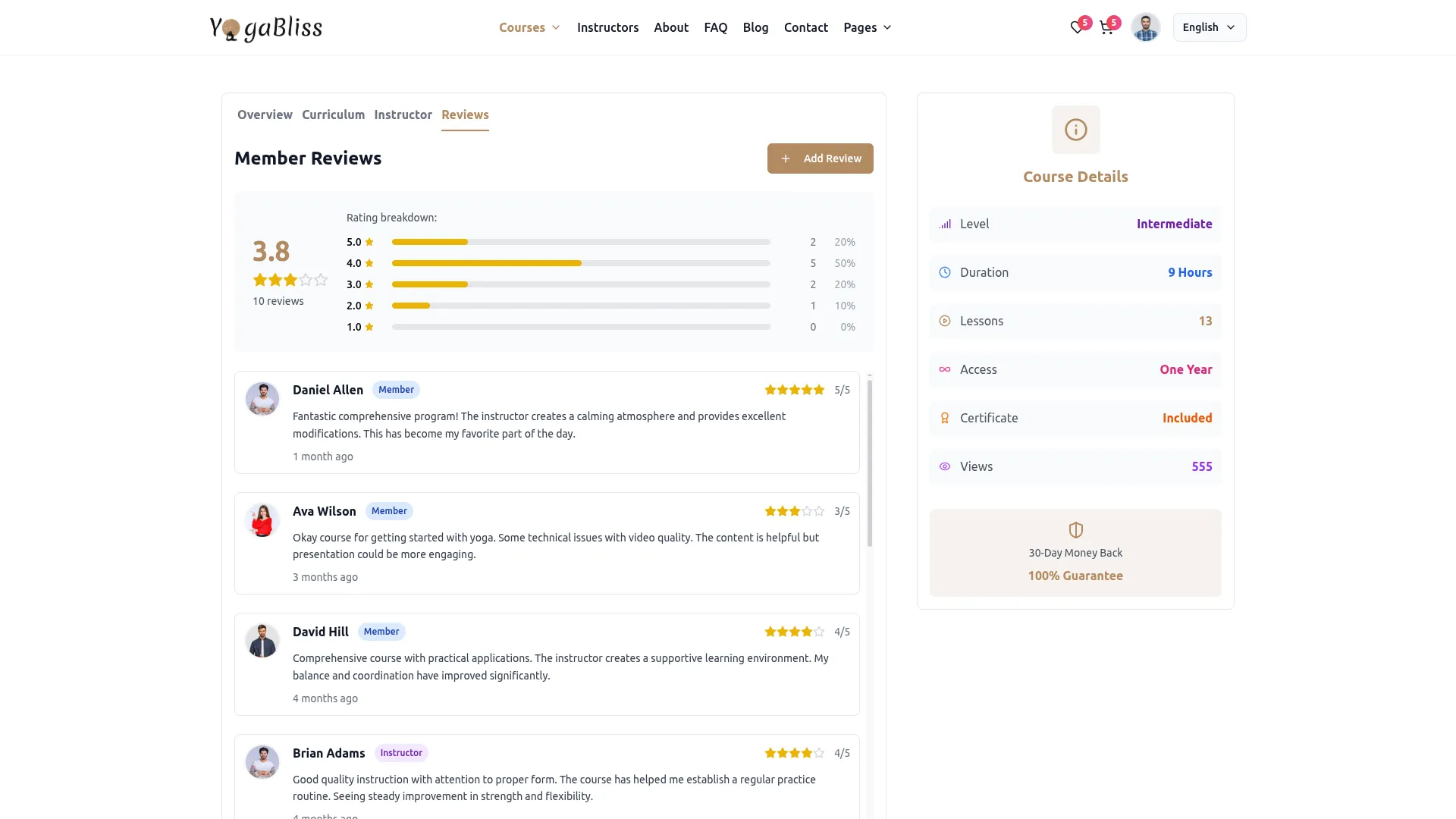The width and height of the screenshot is (1456, 819).
Task: Open the About link
Action: (x=671, y=27)
